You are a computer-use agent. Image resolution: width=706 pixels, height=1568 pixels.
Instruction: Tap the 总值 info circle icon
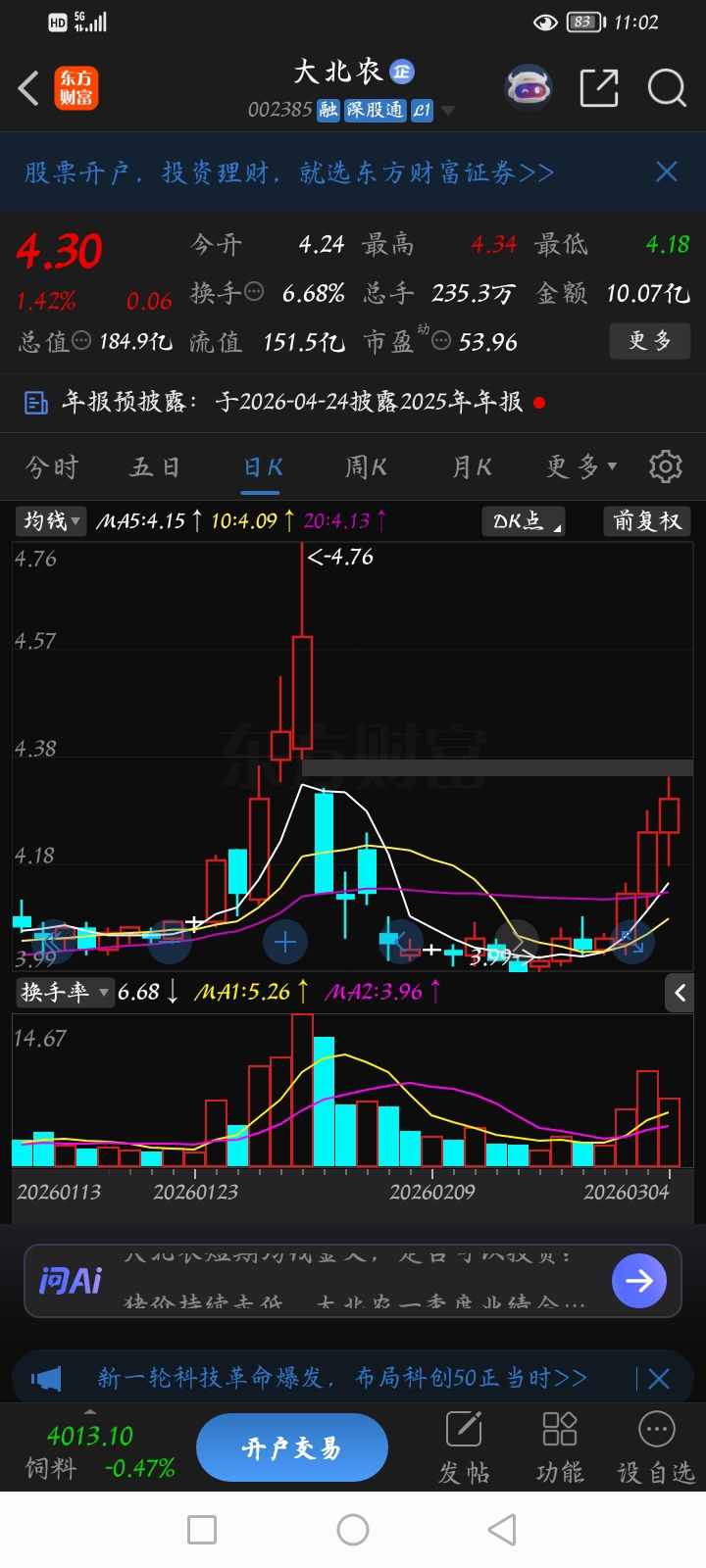point(82,340)
